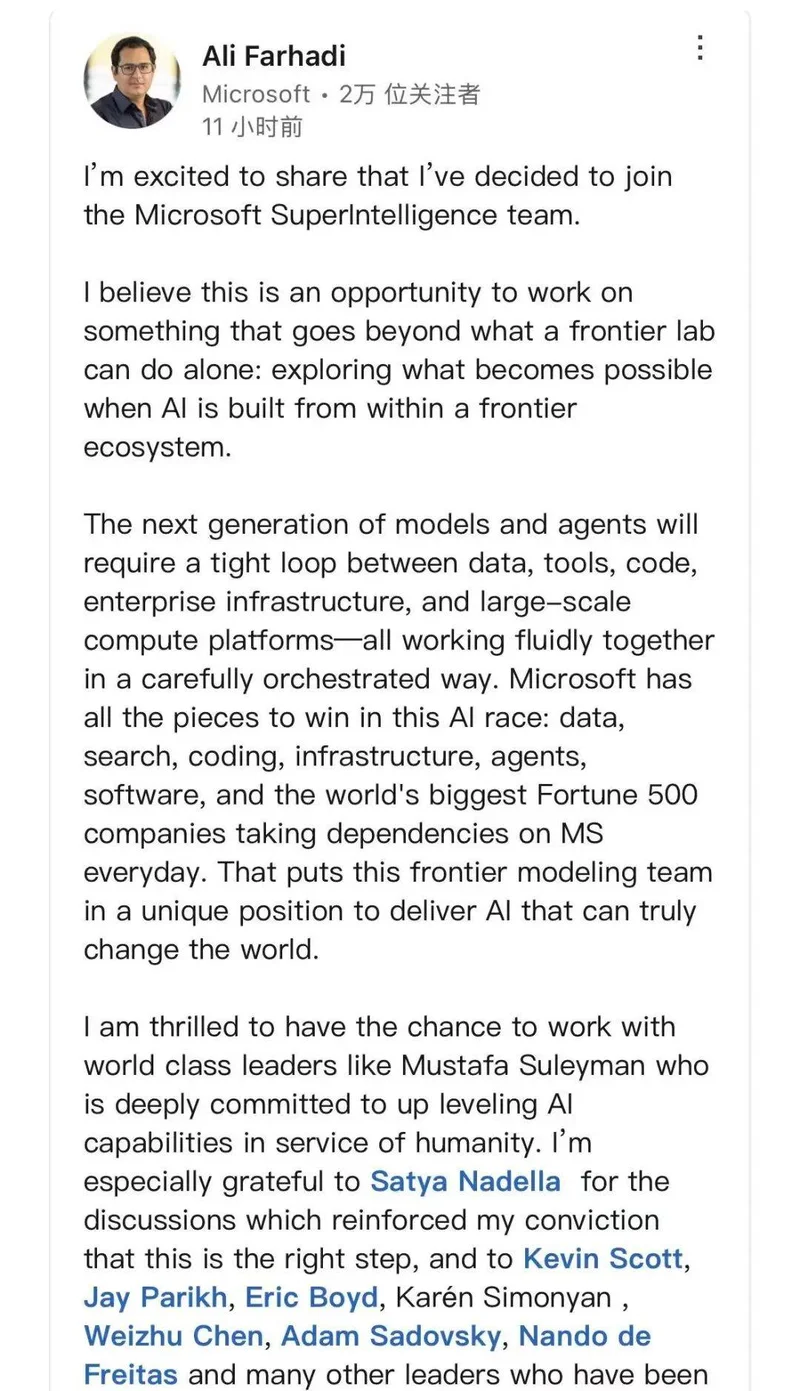Open the Kevin Scott mention link
800x1391 pixels.
(x=603, y=1258)
